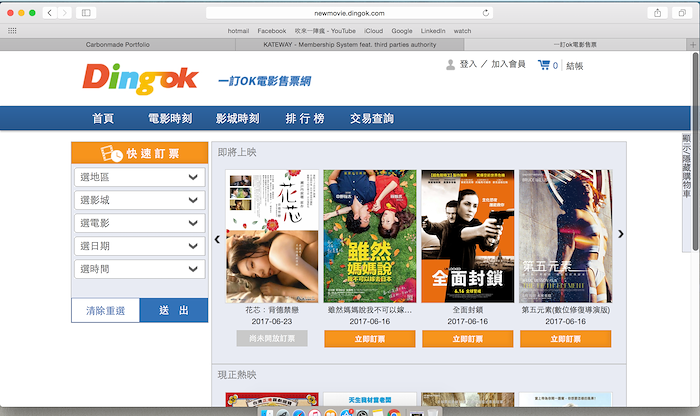Click 送出 submit button
The height and width of the screenshot is (416, 700).
pyautogui.click(x=174, y=310)
